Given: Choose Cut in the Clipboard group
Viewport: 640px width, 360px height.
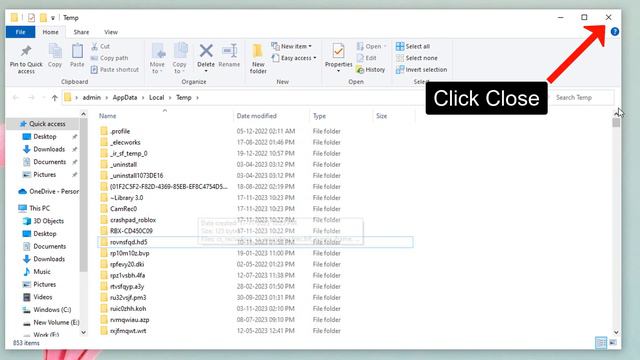Looking at the screenshot, I should (100, 47).
